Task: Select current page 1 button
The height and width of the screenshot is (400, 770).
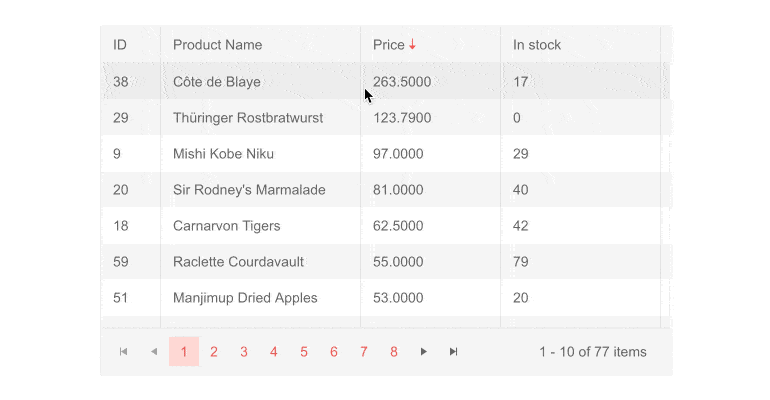Action: click(184, 351)
